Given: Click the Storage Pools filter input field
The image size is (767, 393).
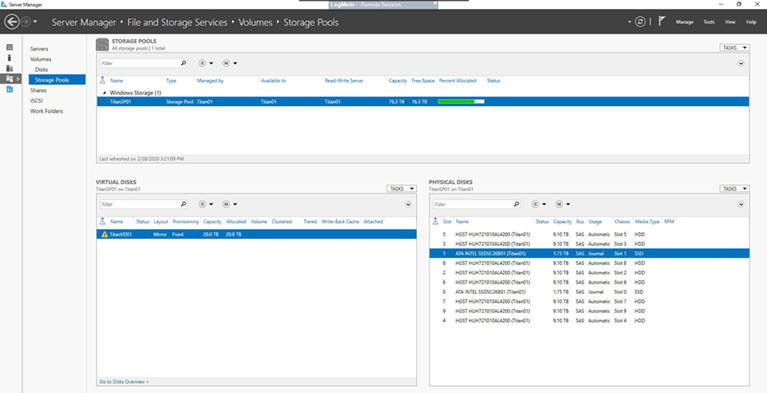Looking at the screenshot, I should 139,63.
